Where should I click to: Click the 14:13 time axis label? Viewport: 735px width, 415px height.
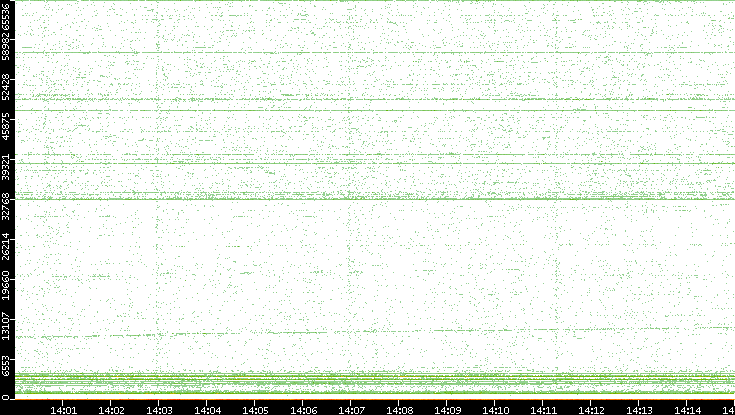[639, 410]
